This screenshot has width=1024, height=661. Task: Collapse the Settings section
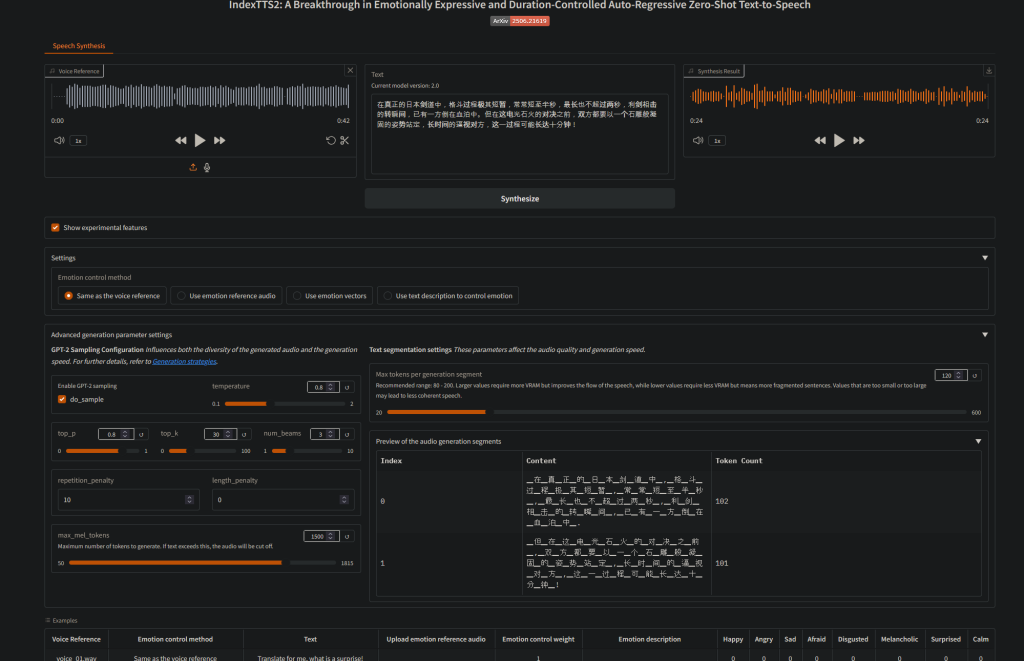(x=984, y=258)
